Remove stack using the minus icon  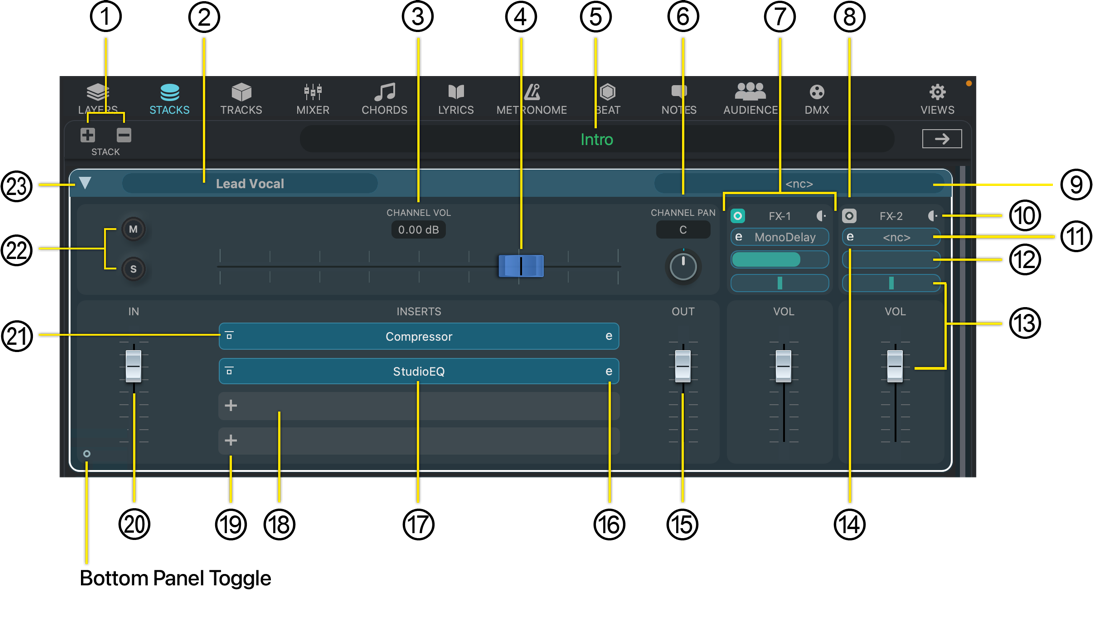pyautogui.click(x=124, y=135)
